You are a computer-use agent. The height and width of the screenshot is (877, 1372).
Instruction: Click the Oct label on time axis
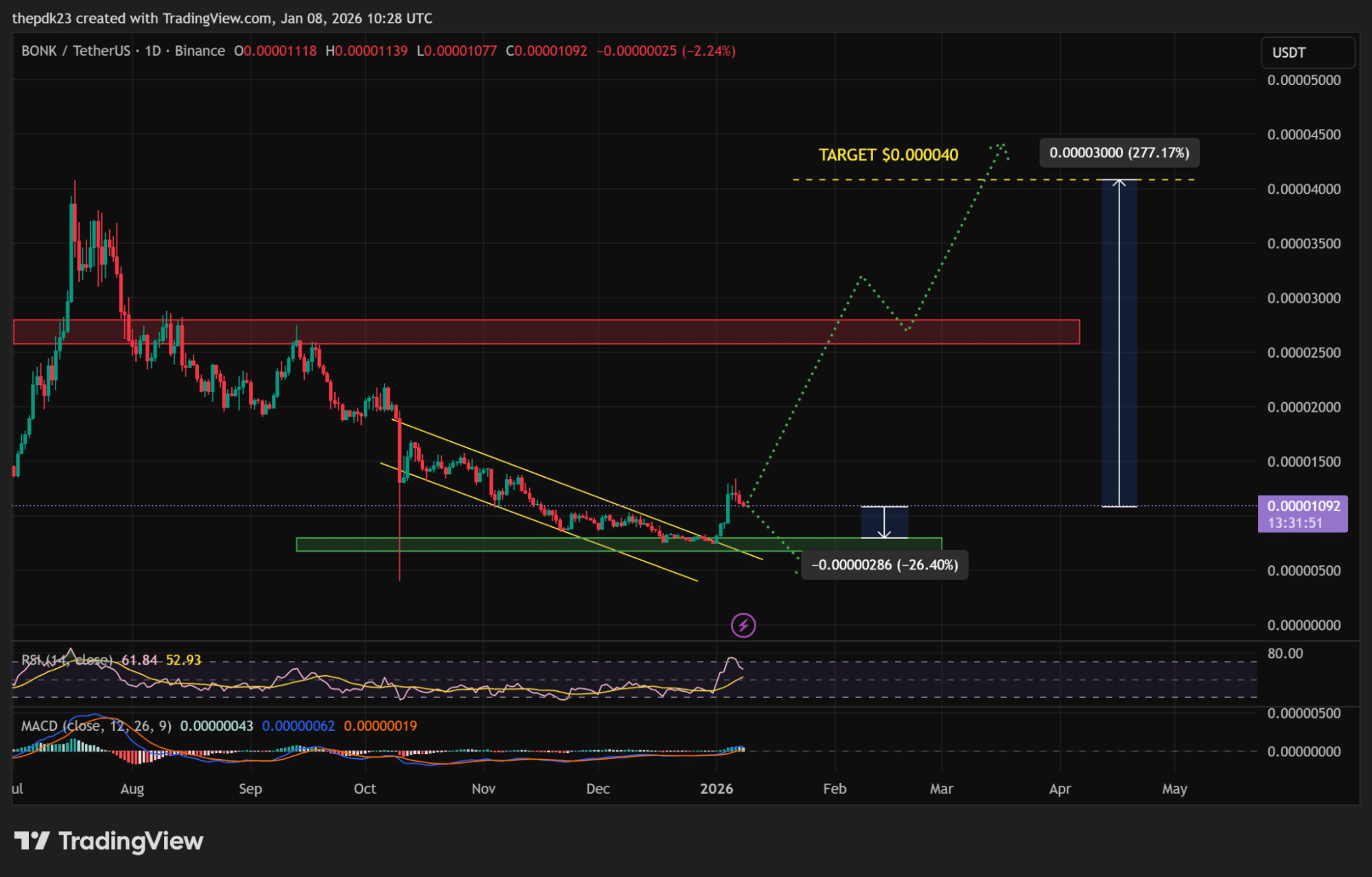[364, 789]
